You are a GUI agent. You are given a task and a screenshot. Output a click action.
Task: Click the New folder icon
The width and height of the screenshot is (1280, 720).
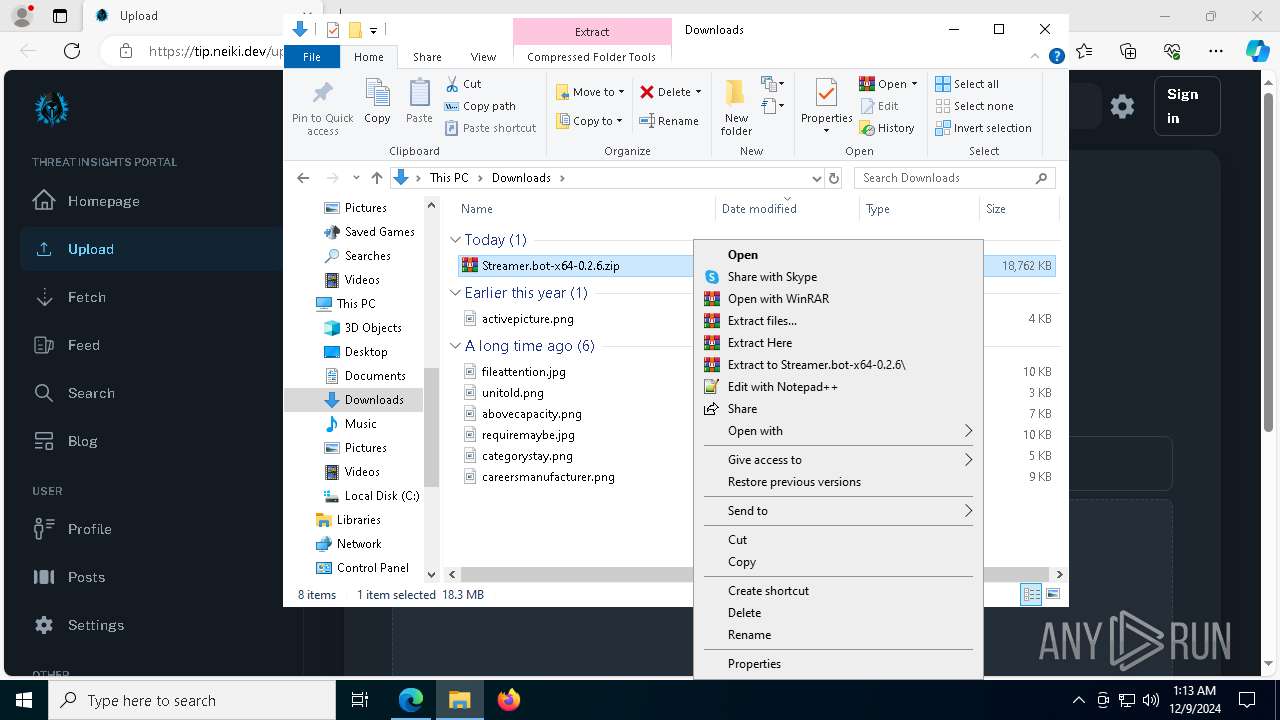pyautogui.click(x=736, y=107)
